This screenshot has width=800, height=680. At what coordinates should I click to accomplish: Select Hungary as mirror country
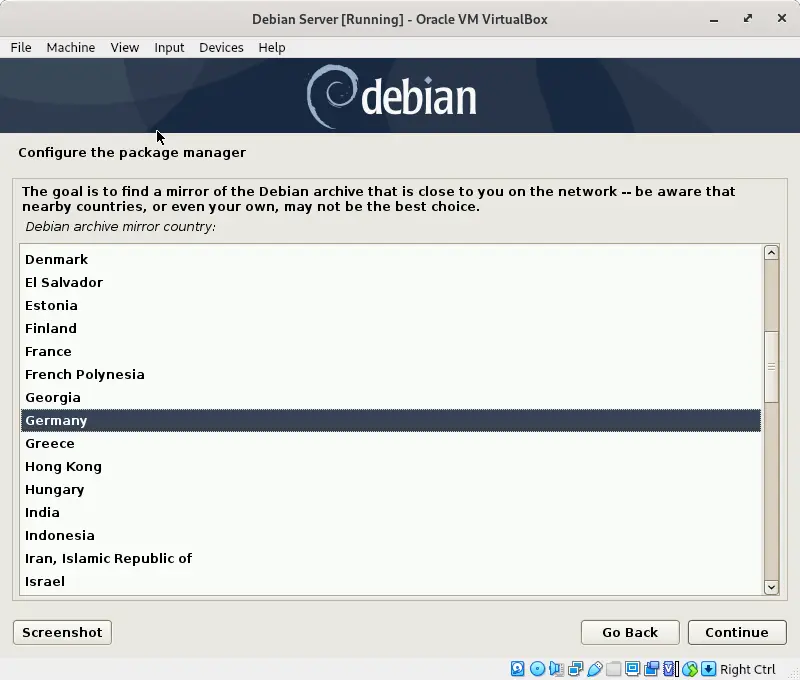pyautogui.click(x=391, y=489)
